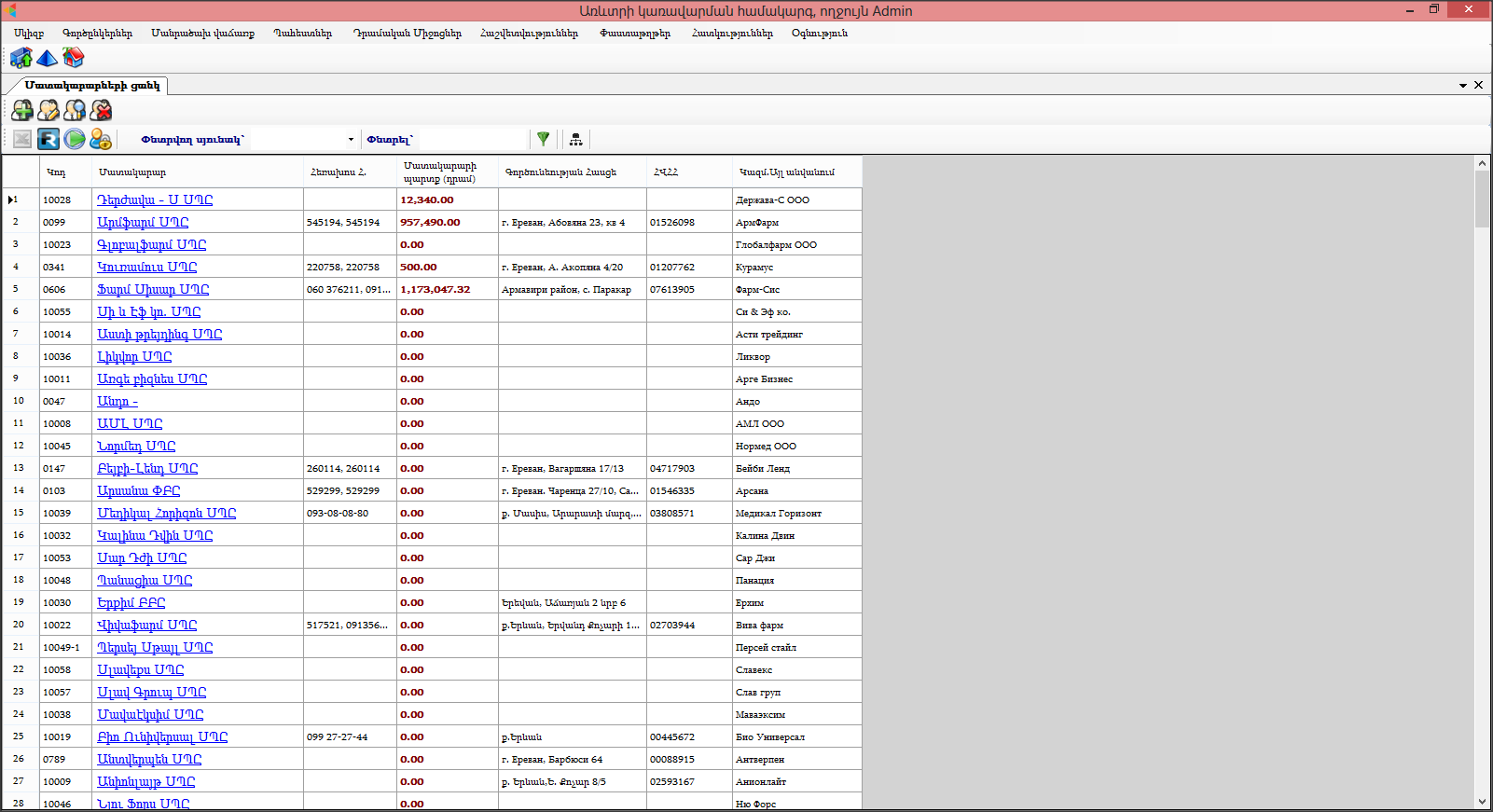1493x812 pixels.
Task: Expand the Փնտրվող սյունակ column dropdown
Action: [351, 140]
